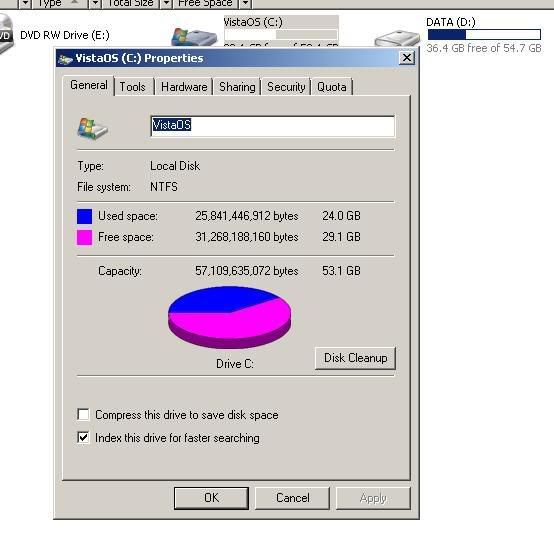
Task: Uncheck Index this drive for faster searching
Action: 83,438
